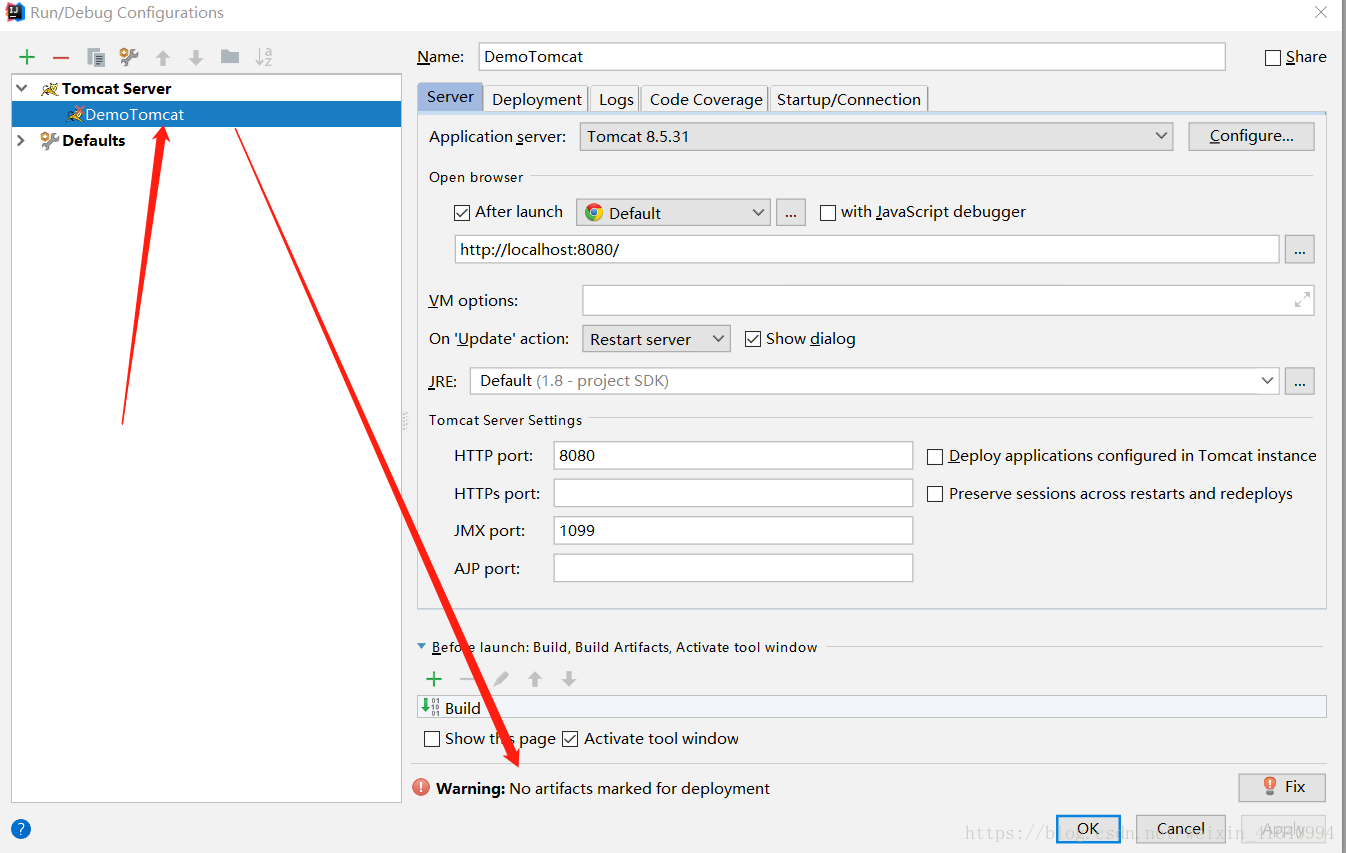1346x853 pixels.
Task: Click the Fix button
Action: click(1282, 787)
